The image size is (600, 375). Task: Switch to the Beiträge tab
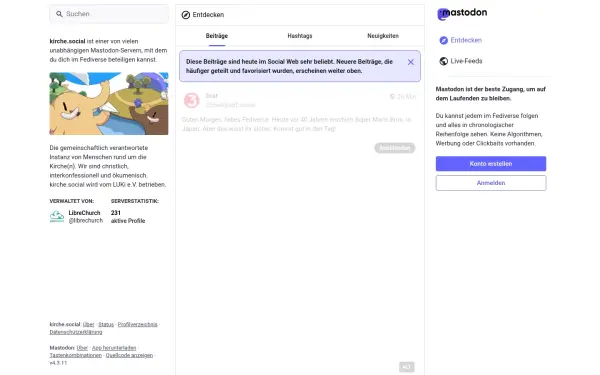point(217,36)
